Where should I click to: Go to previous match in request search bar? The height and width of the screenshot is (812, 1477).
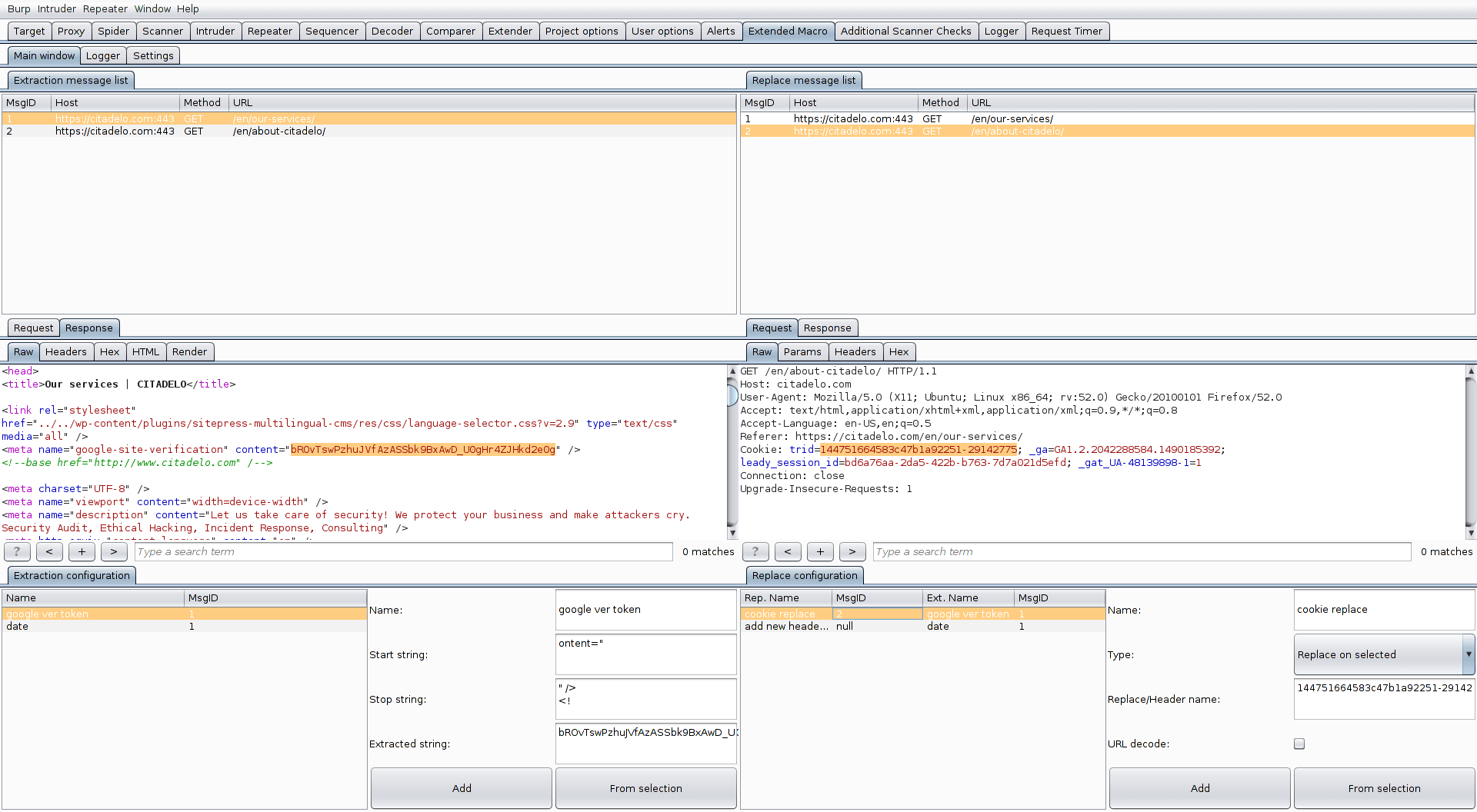point(788,551)
